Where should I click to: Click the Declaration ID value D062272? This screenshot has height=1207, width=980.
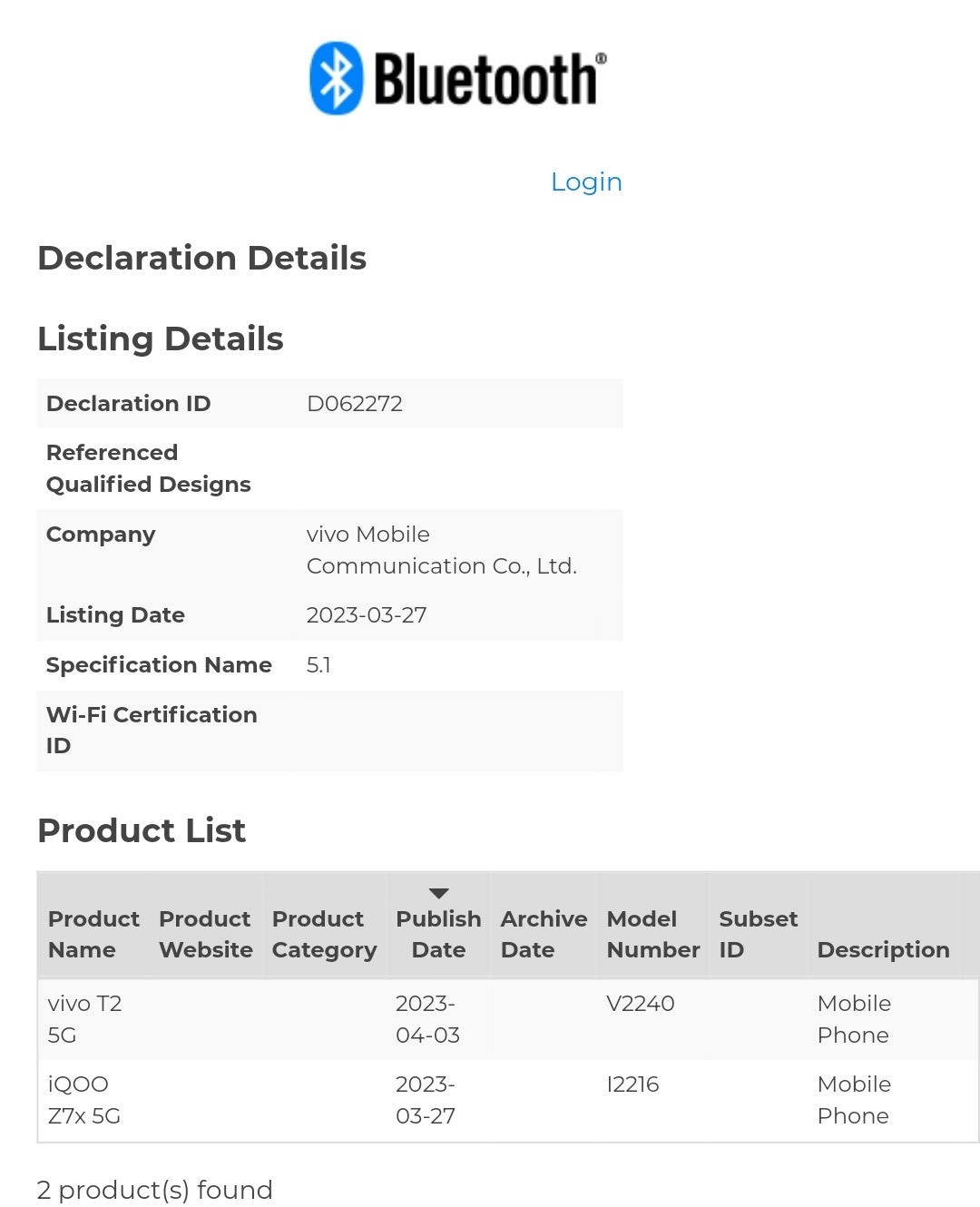355,403
